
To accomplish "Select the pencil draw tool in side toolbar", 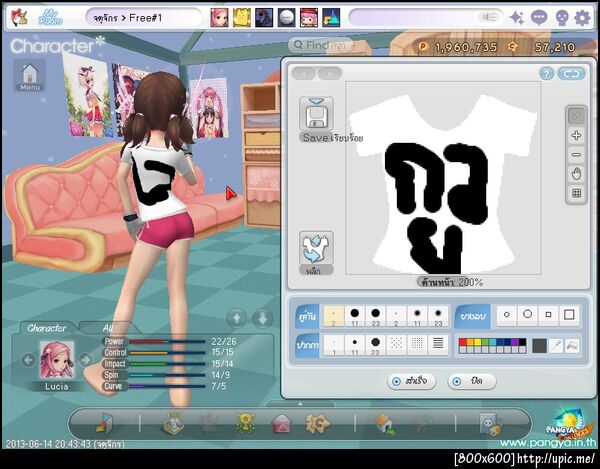I will [576, 116].
